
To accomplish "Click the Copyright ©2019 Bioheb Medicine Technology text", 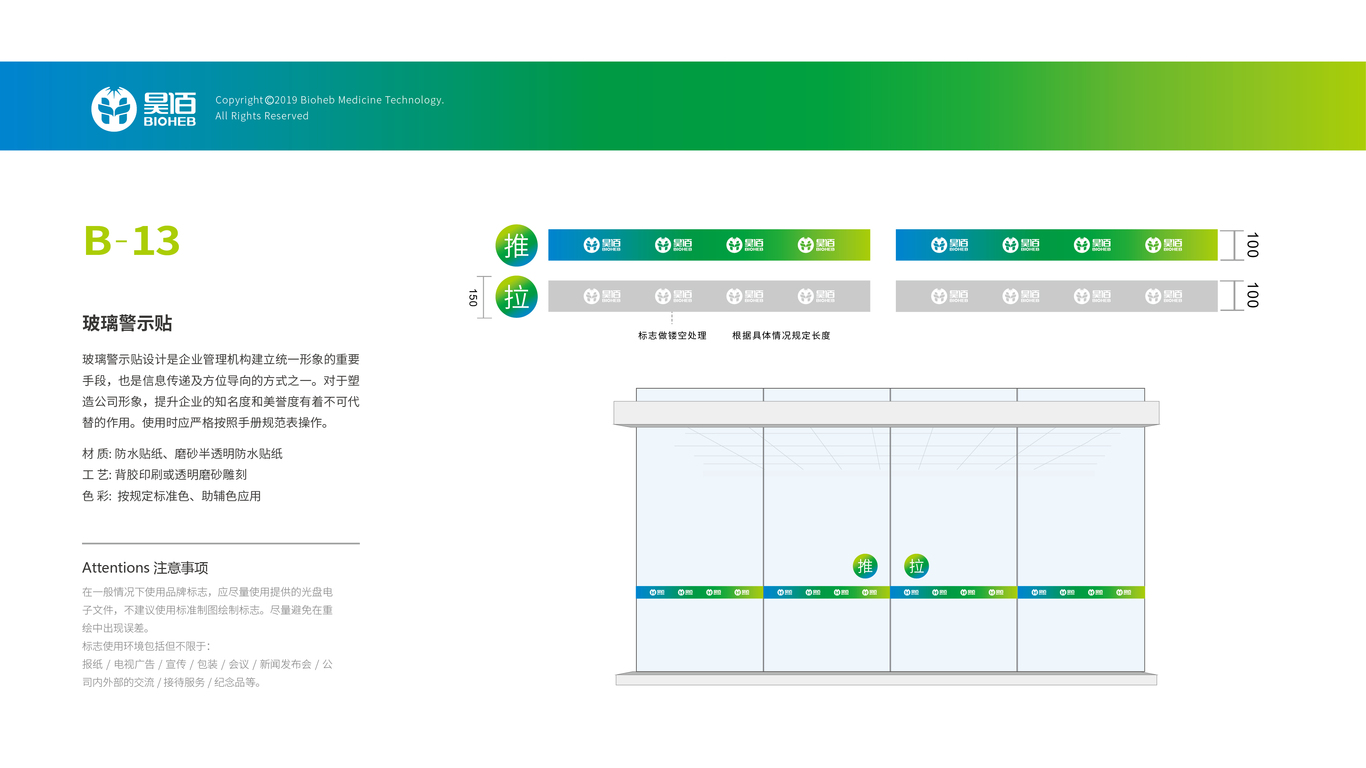I will [329, 100].
